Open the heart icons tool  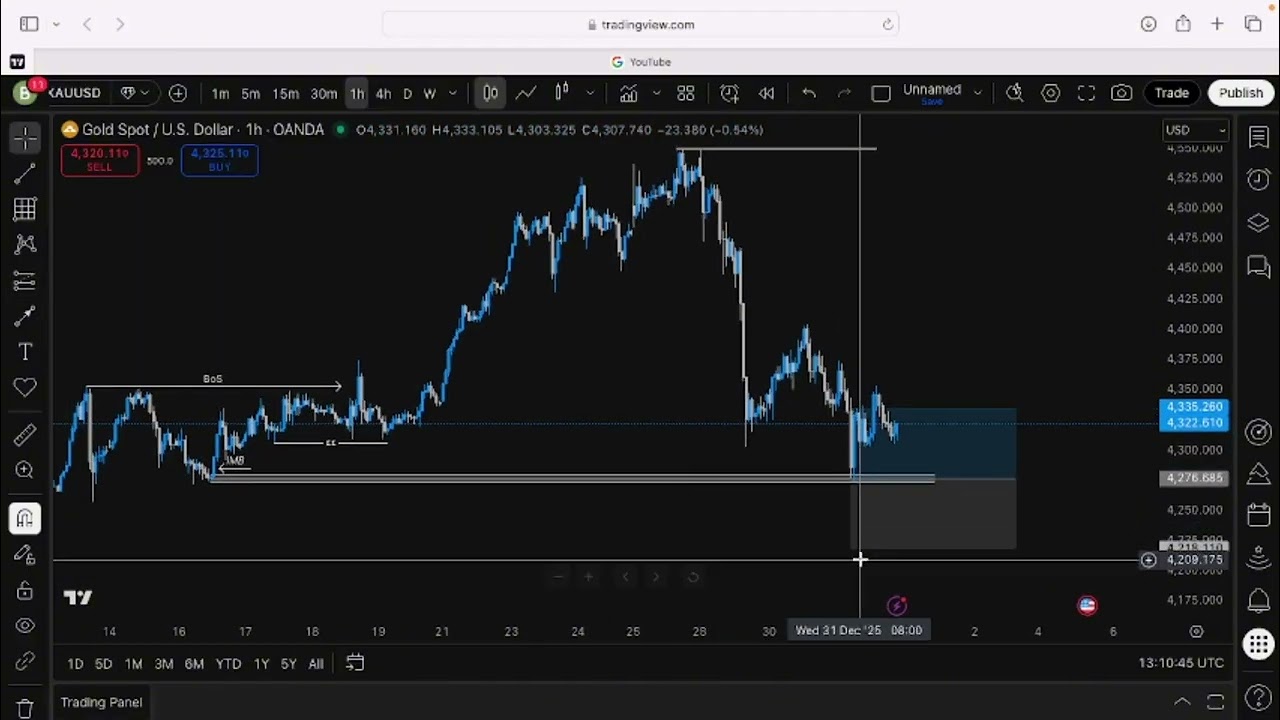coord(25,387)
